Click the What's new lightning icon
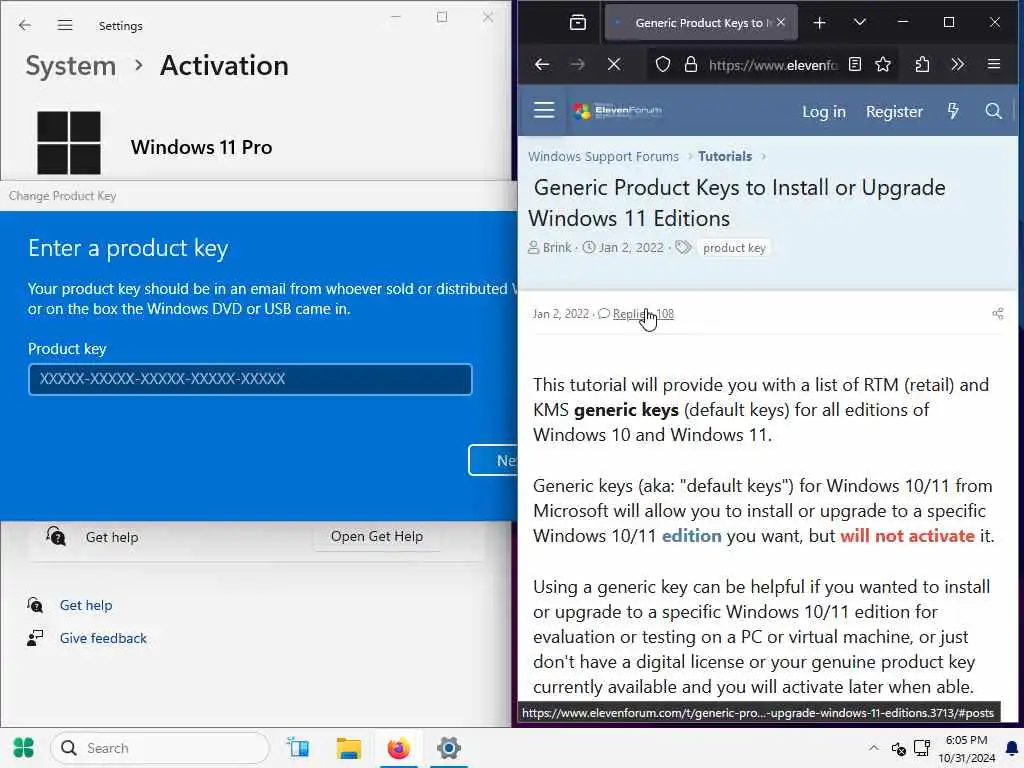The height and width of the screenshot is (768, 1024). click(953, 111)
